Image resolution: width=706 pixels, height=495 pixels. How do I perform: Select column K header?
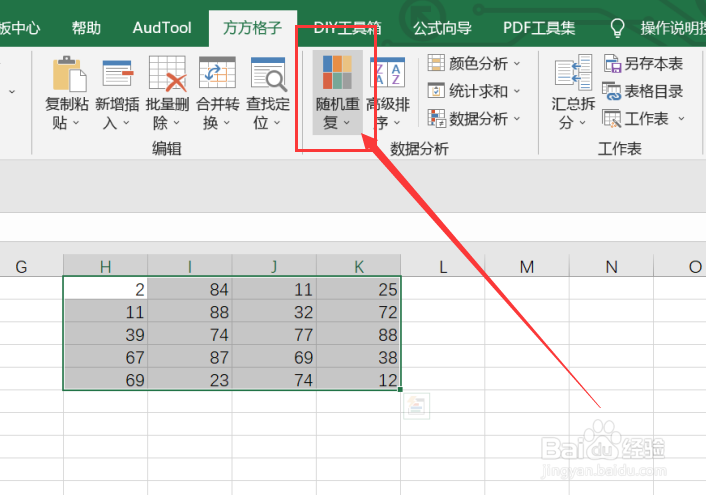pos(358,266)
